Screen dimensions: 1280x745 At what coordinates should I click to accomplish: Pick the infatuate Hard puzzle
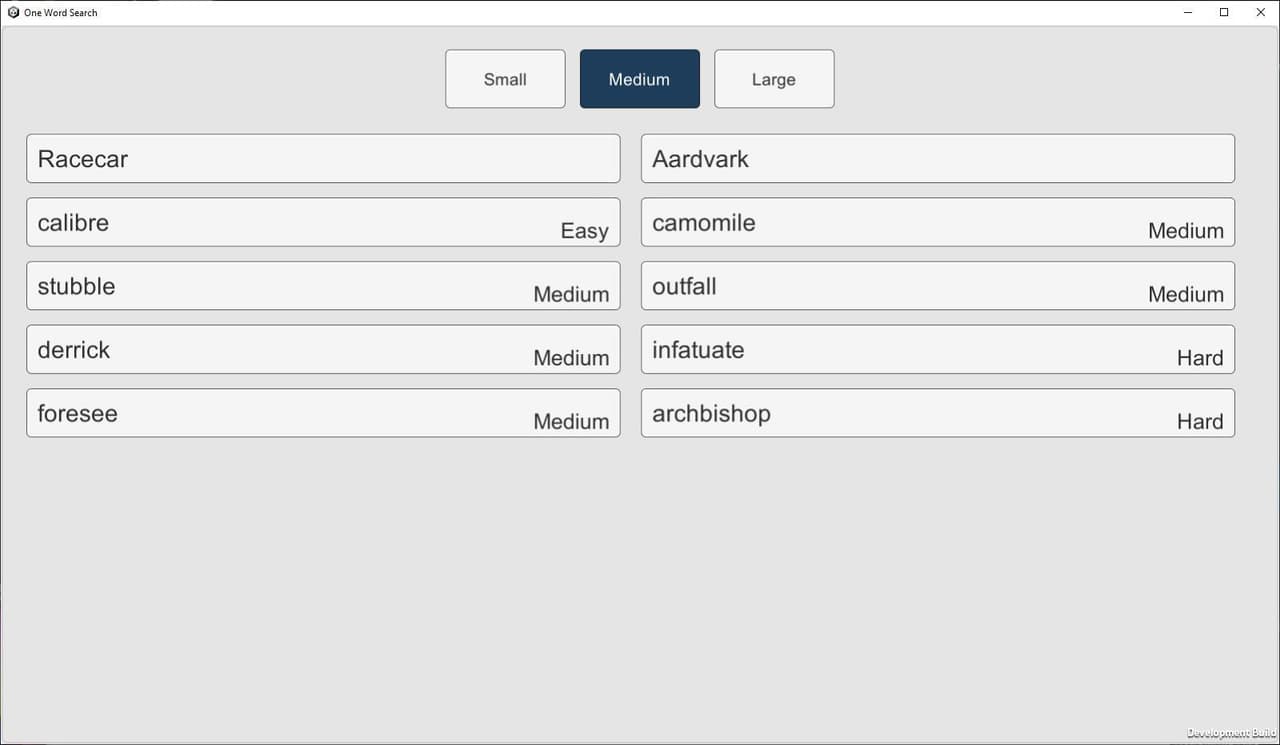point(938,349)
